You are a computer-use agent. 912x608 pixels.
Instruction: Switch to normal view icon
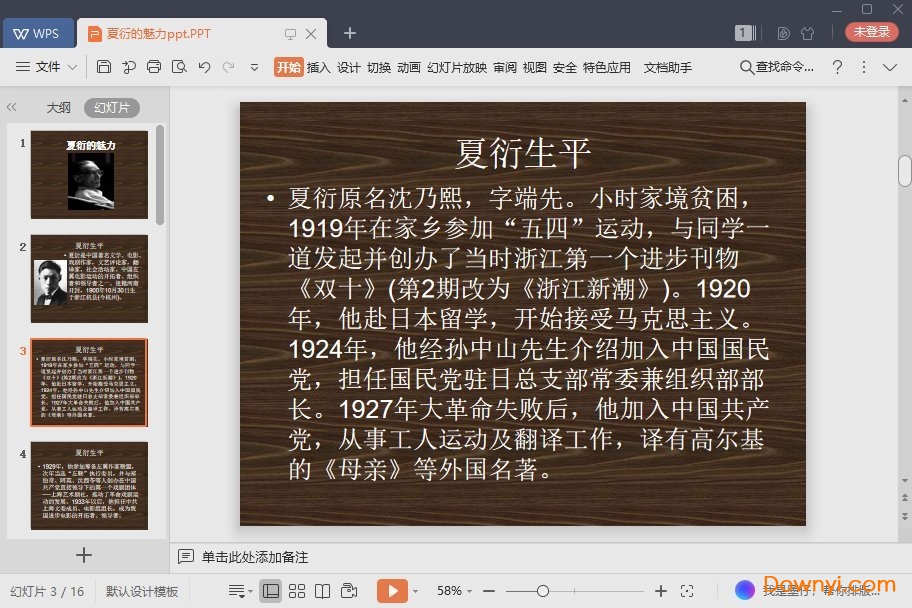270,591
